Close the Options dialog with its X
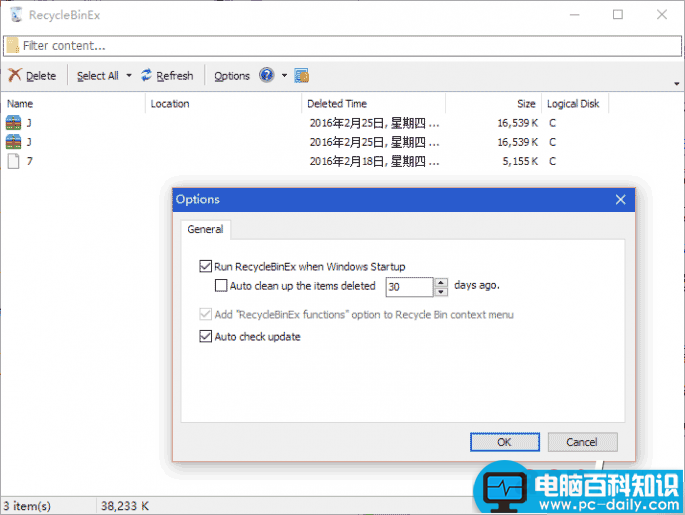 coord(620,199)
